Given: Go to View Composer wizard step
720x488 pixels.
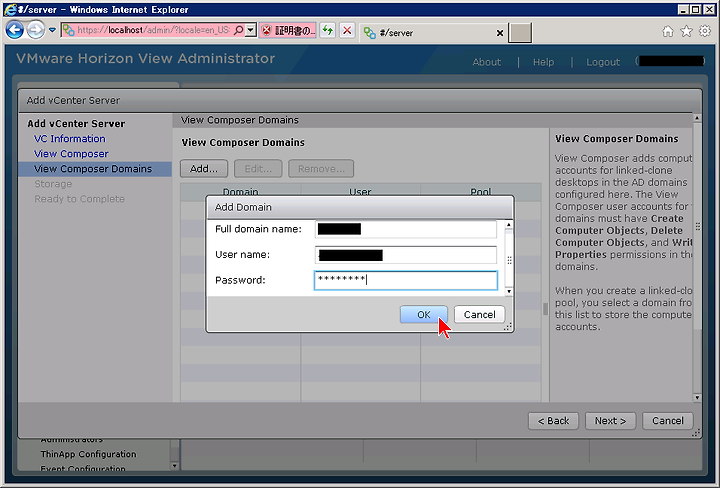Looking at the screenshot, I should [71, 154].
